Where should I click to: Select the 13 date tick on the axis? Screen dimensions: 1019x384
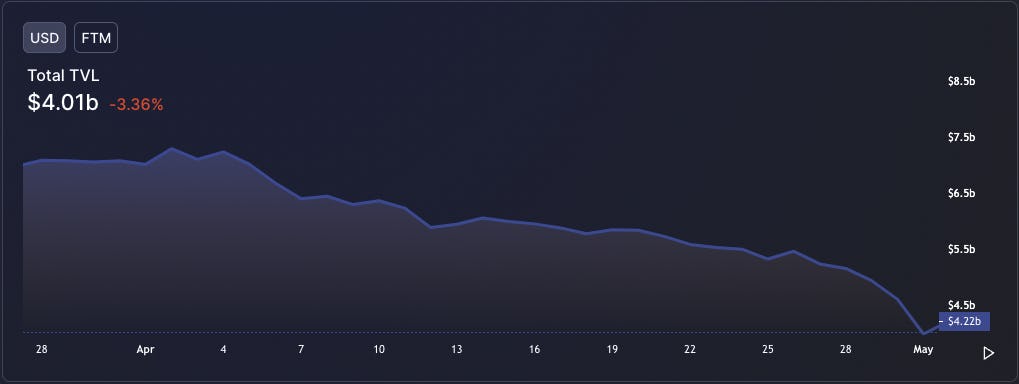click(457, 350)
